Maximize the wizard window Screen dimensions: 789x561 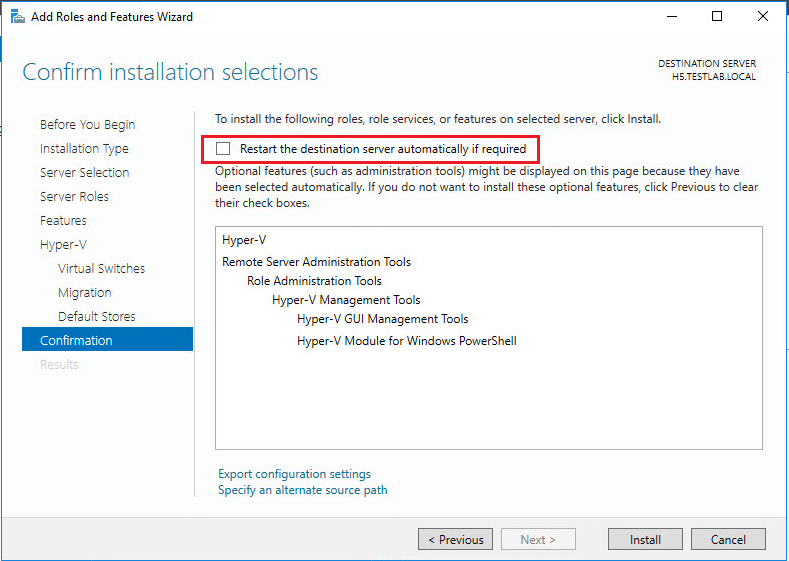click(717, 17)
